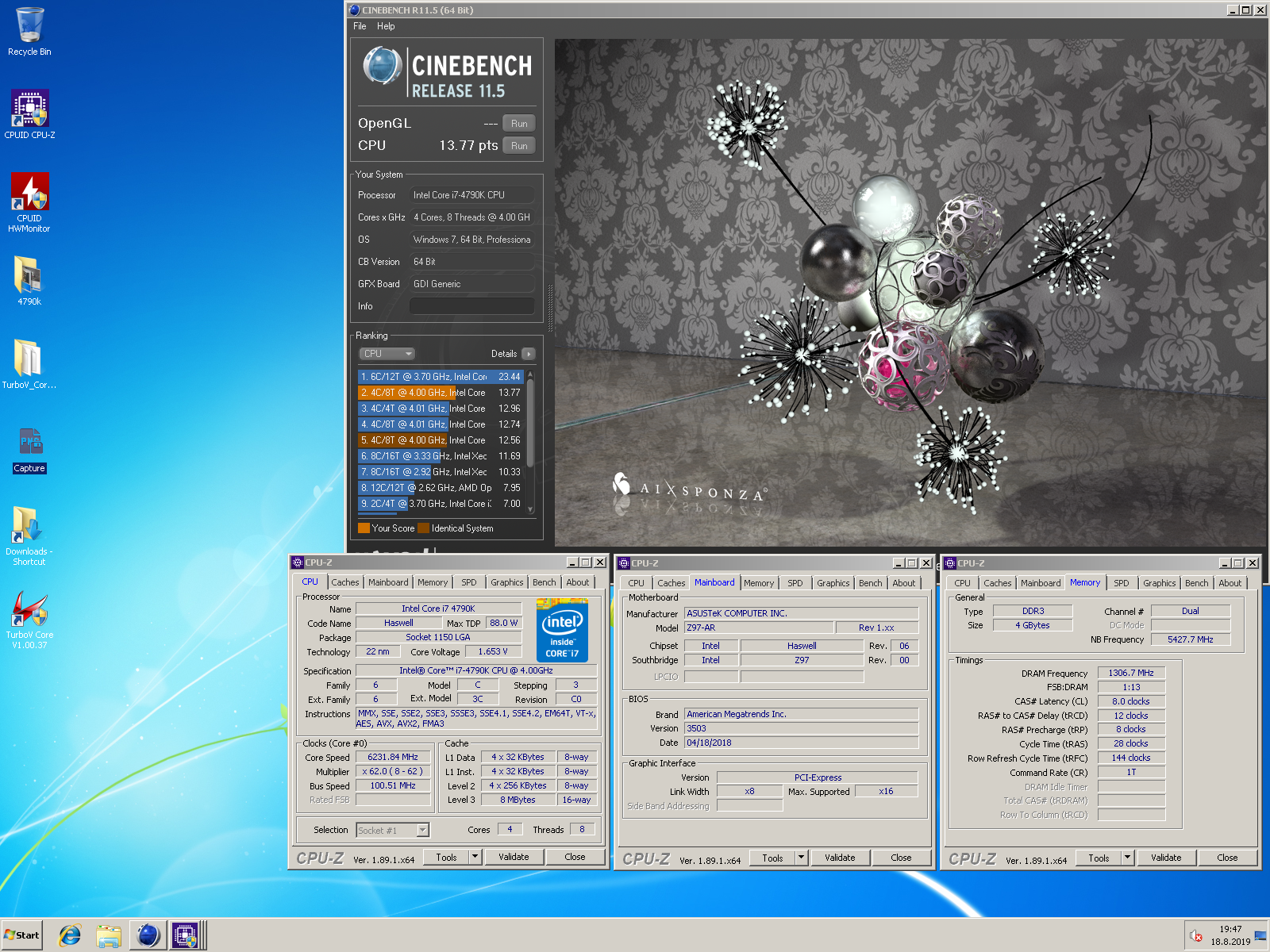Switch to CPU-Z taskbar icon
This screenshot has width=1270, height=952.
[x=186, y=935]
